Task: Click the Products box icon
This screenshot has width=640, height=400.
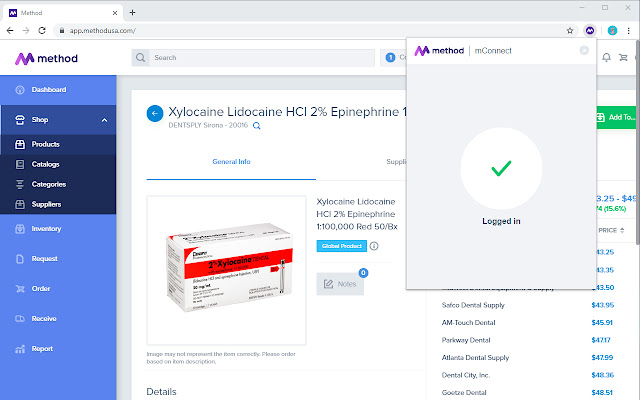Action: coord(20,144)
